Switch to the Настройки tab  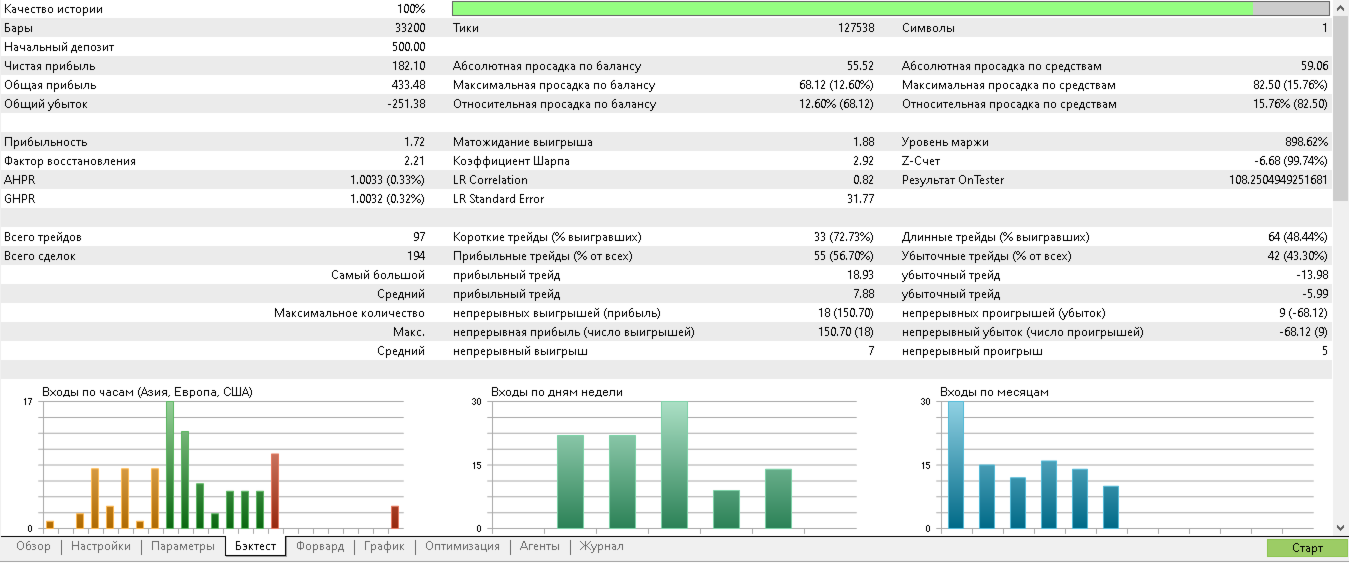(101, 547)
